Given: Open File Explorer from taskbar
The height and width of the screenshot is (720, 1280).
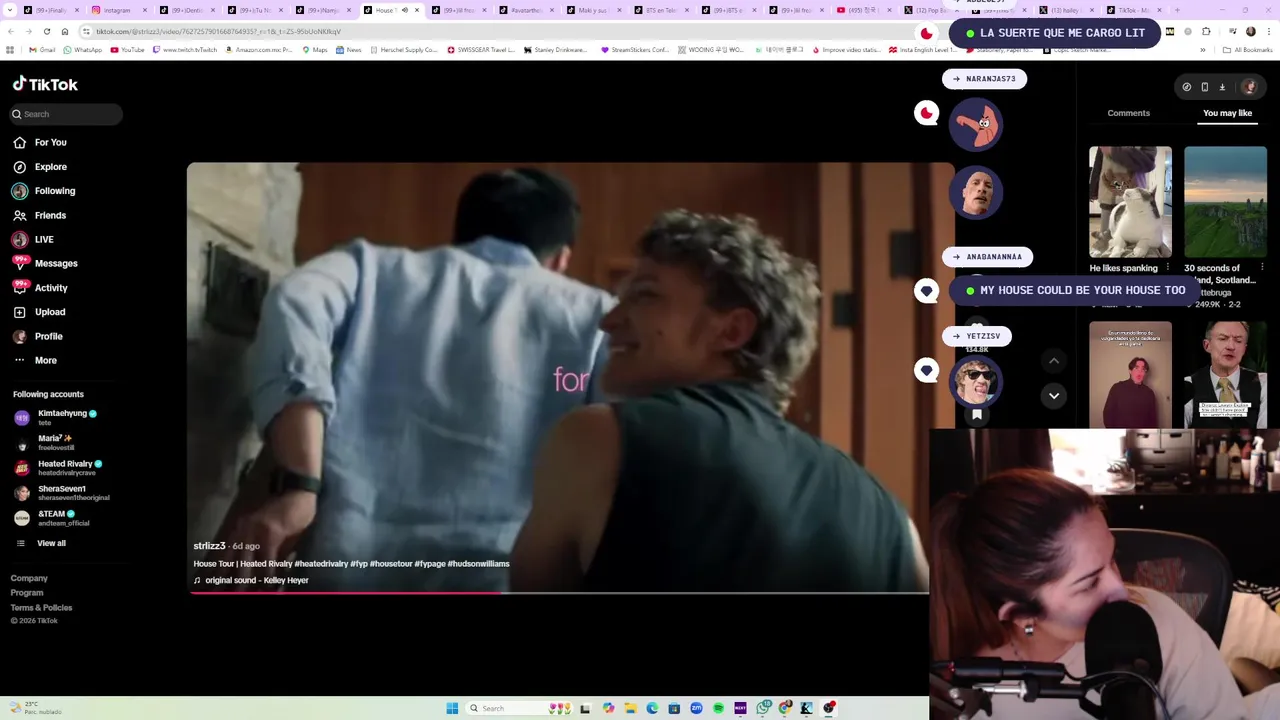Looking at the screenshot, I should 630,708.
